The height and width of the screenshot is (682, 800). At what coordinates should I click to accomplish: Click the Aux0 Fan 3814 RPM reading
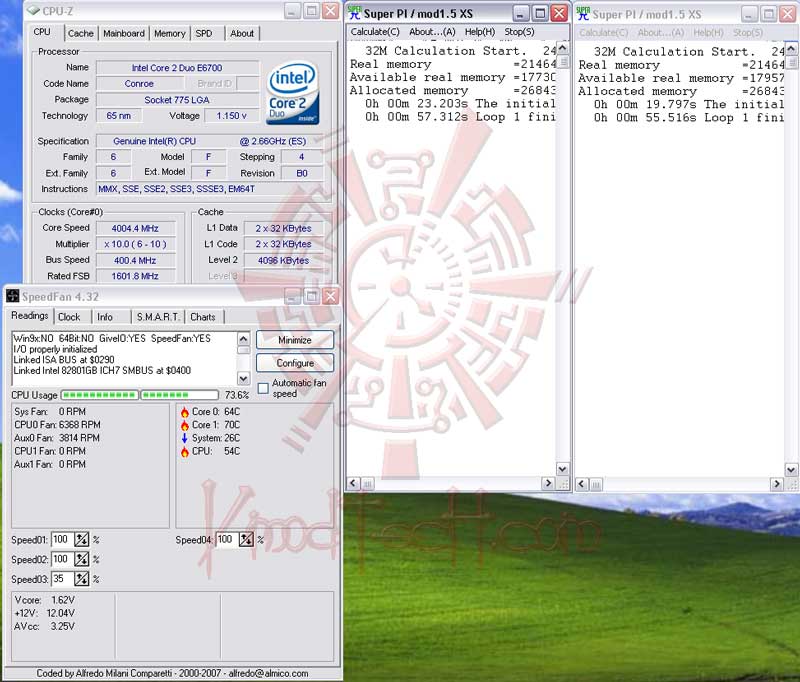pos(57,438)
